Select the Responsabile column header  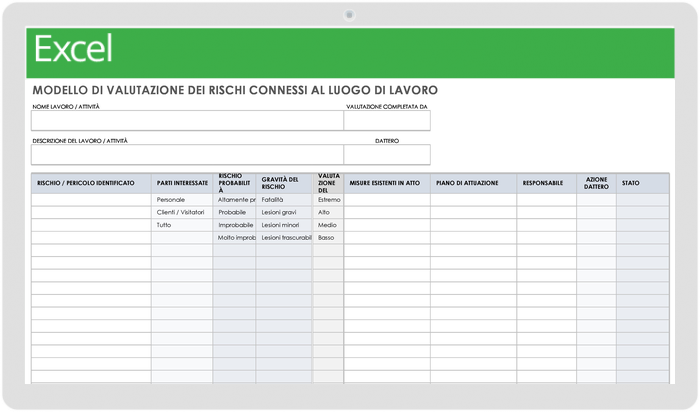(546, 183)
